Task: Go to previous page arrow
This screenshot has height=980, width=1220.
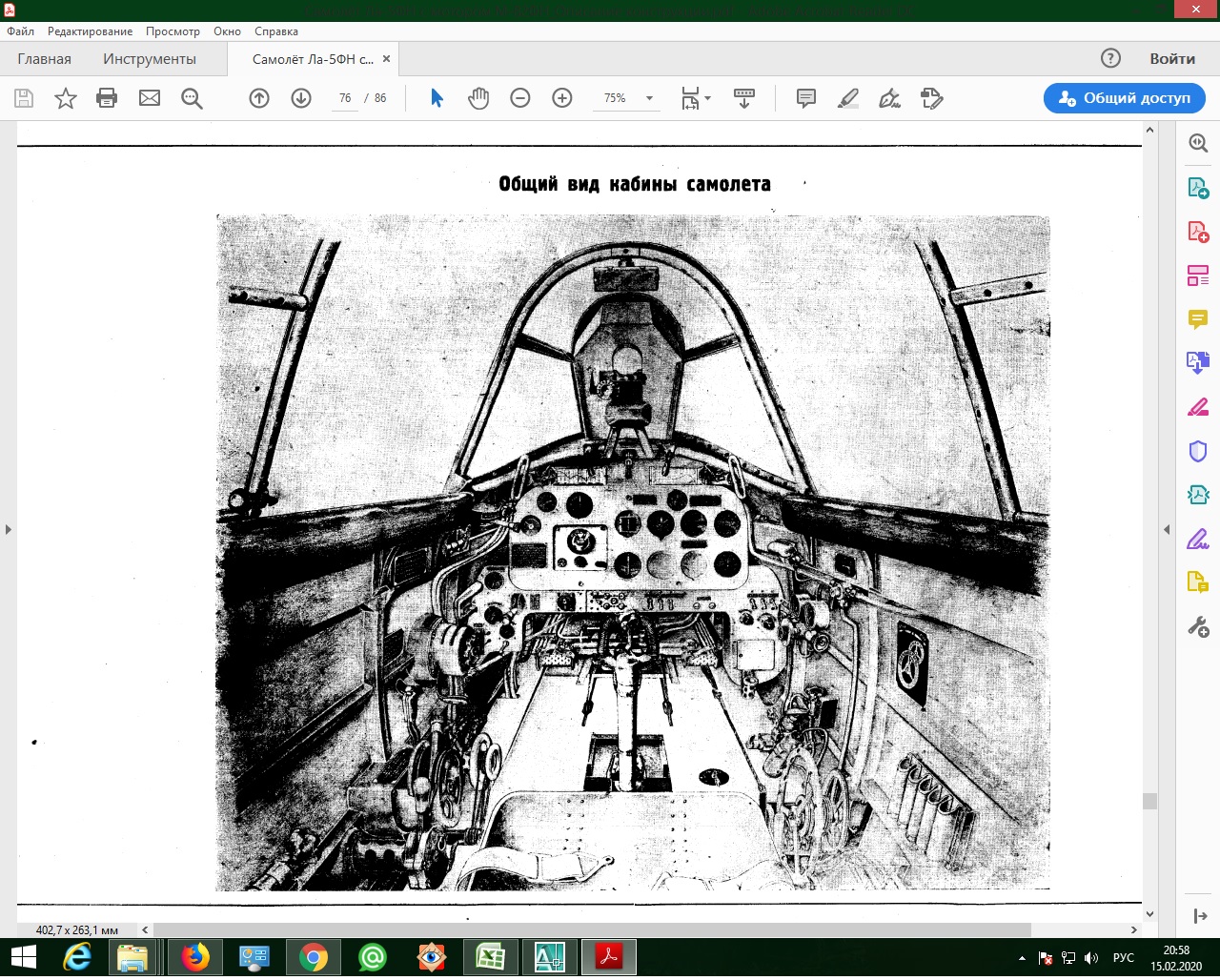Action: 259,98
